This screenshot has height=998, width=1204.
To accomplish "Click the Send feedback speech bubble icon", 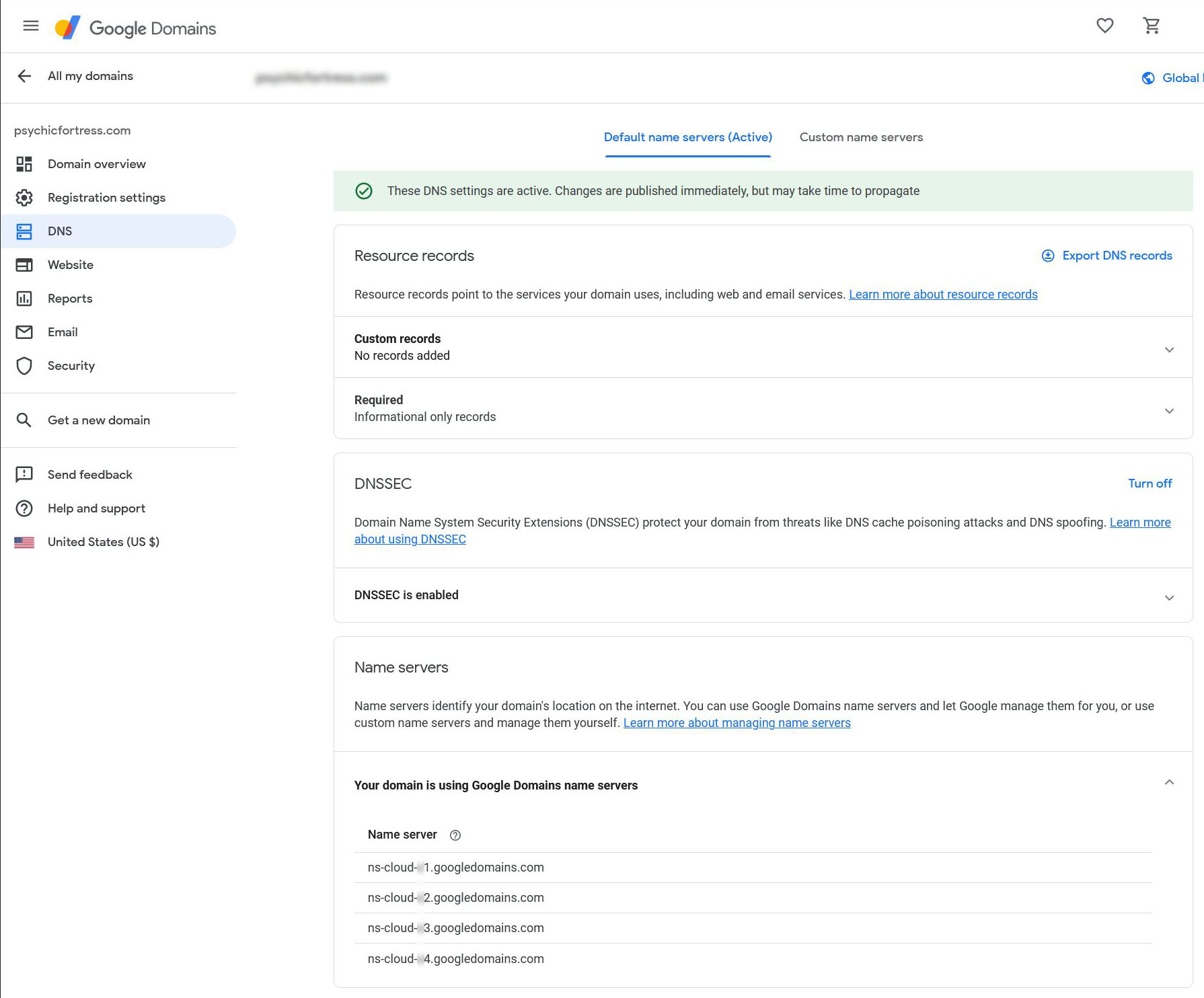I will [24, 475].
